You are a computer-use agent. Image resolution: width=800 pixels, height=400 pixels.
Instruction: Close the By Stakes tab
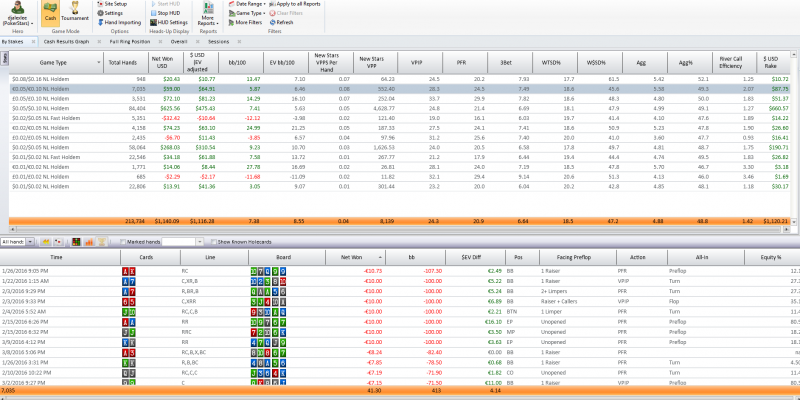click(33, 42)
